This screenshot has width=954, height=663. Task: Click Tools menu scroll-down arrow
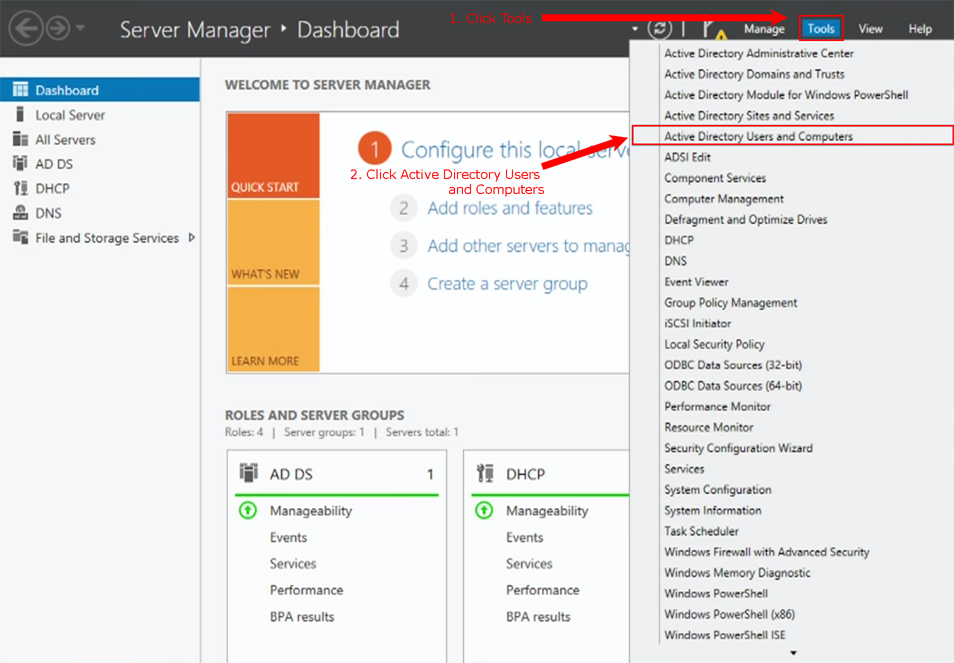point(793,653)
